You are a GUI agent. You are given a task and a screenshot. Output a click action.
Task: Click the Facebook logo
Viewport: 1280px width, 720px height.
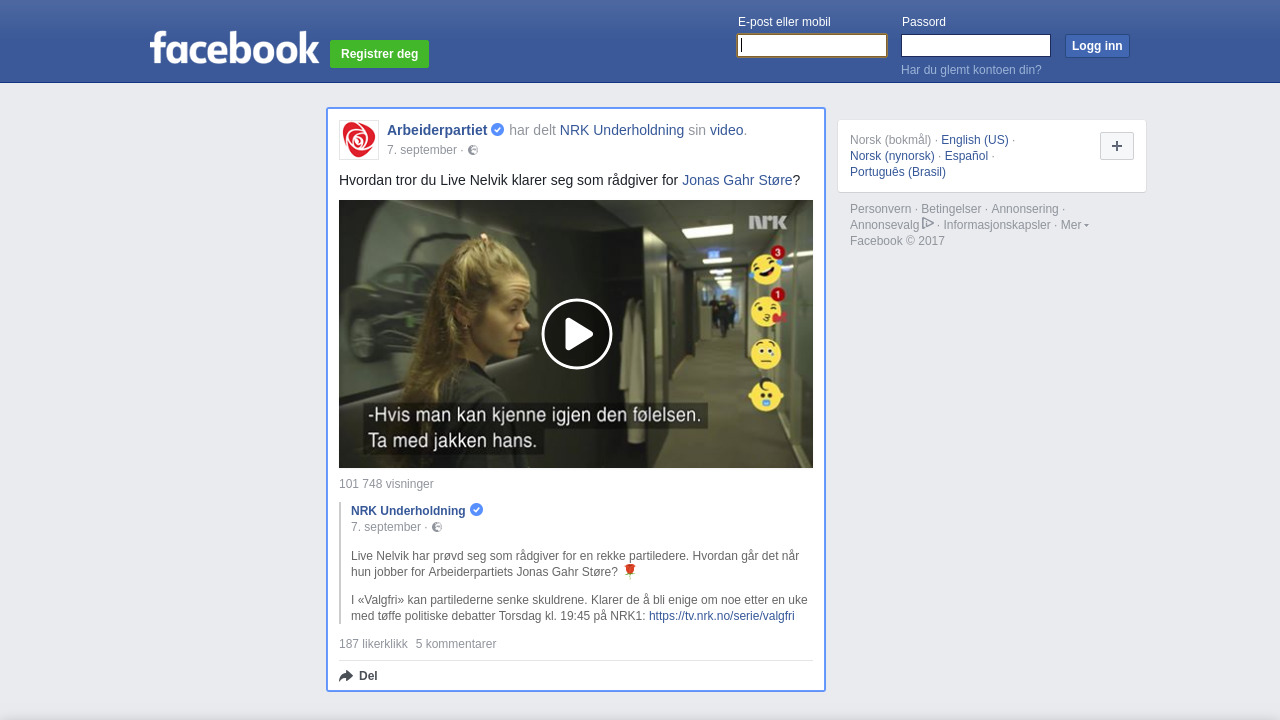pos(234,47)
